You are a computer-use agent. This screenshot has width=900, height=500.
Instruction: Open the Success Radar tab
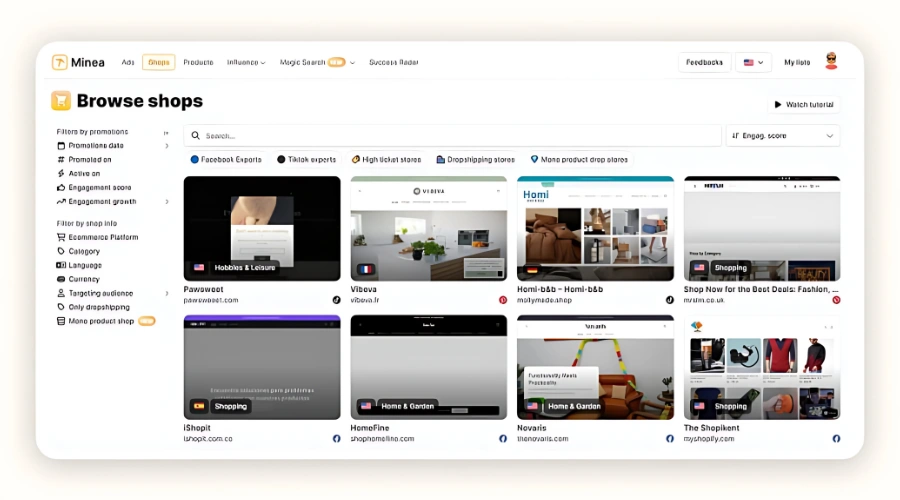coord(394,62)
